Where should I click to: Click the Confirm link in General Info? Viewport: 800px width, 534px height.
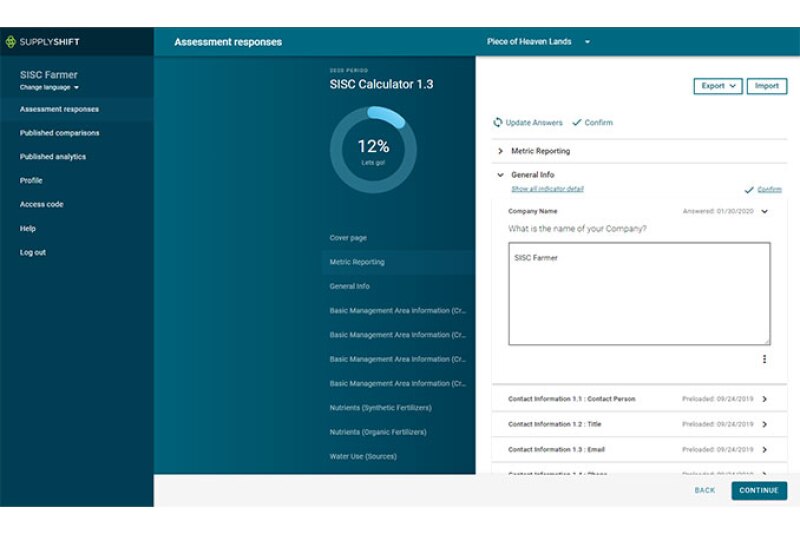(769, 189)
